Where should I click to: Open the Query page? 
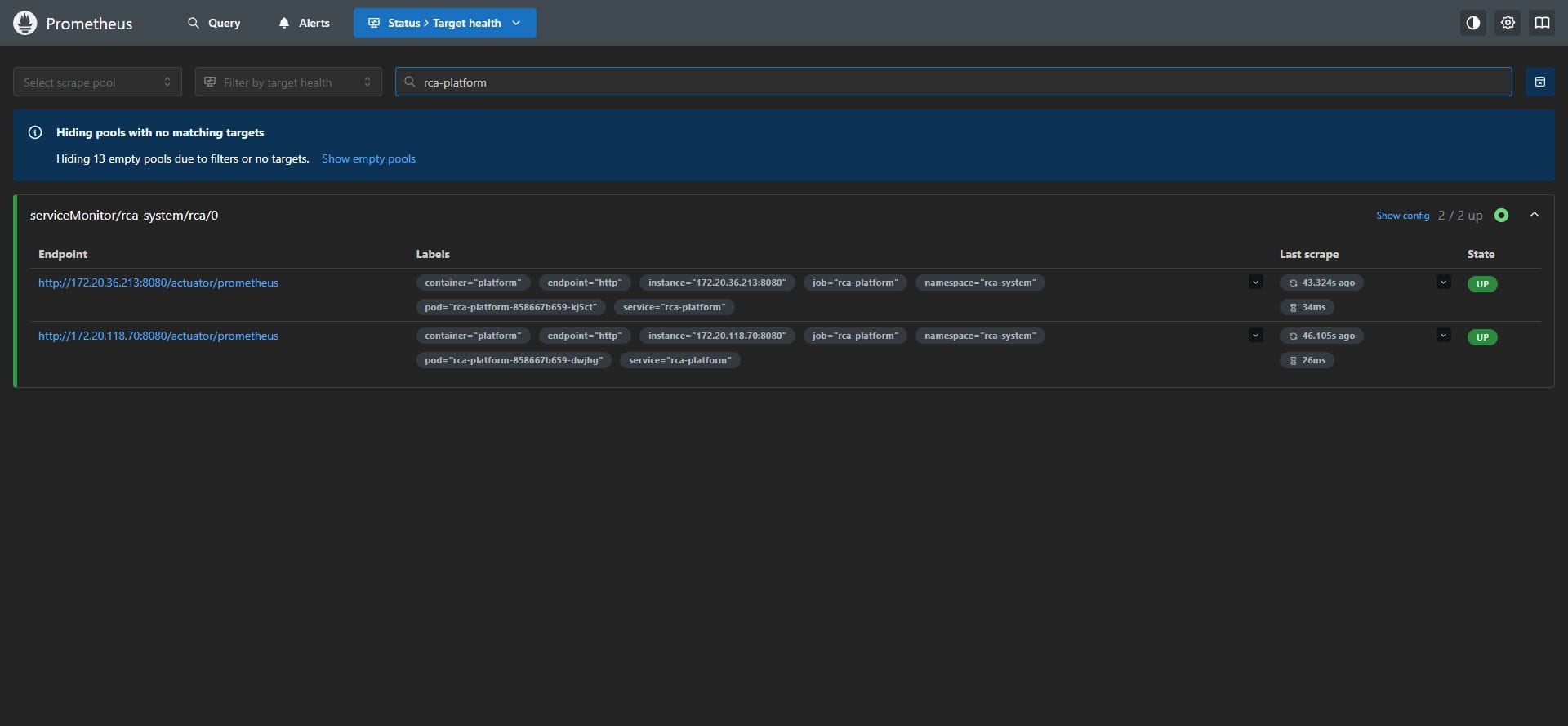pos(214,23)
